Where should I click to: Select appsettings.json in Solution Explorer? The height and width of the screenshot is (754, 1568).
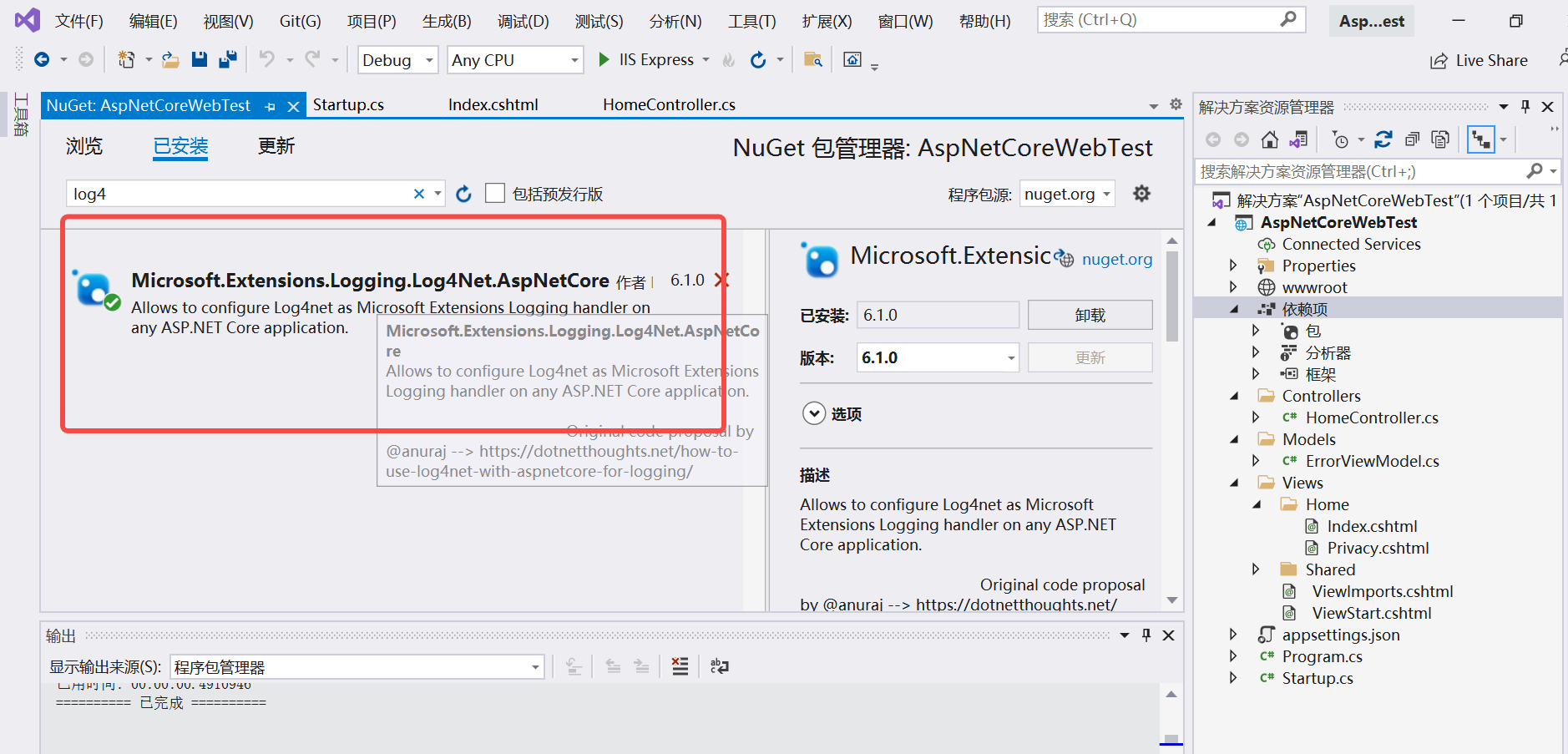point(1341,635)
